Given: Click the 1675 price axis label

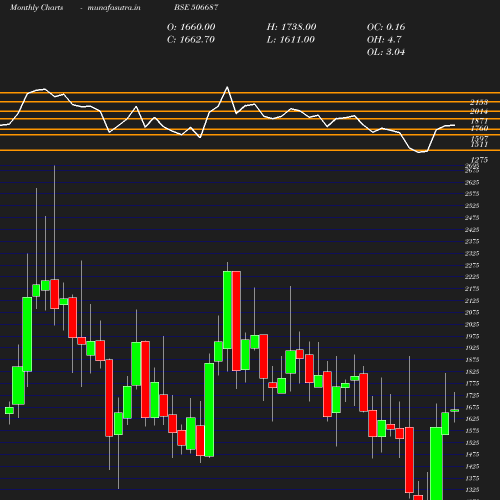Looking at the screenshot, I should (x=472, y=407).
